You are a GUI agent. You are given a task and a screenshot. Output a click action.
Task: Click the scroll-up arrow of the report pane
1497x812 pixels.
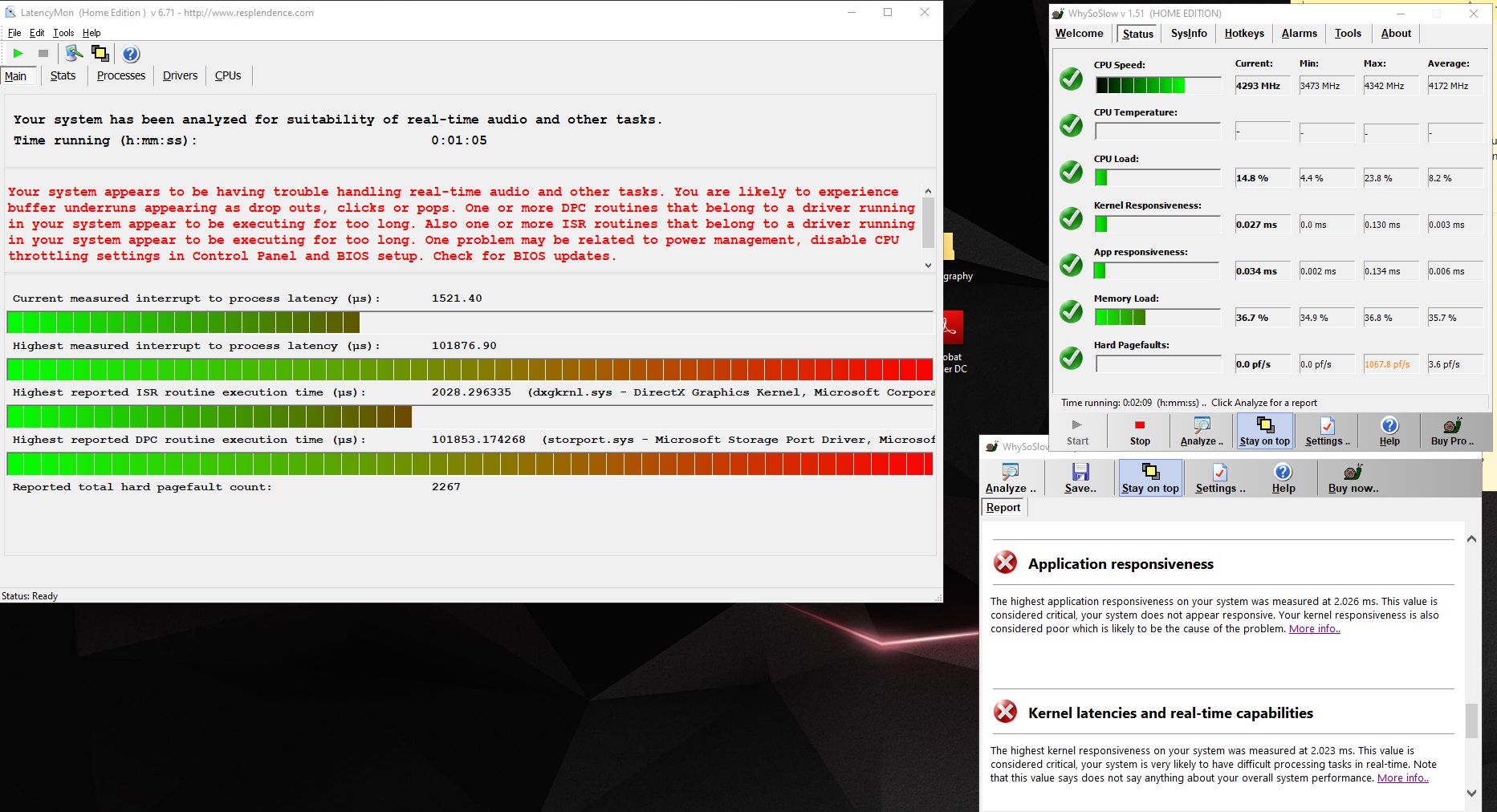coord(1471,539)
